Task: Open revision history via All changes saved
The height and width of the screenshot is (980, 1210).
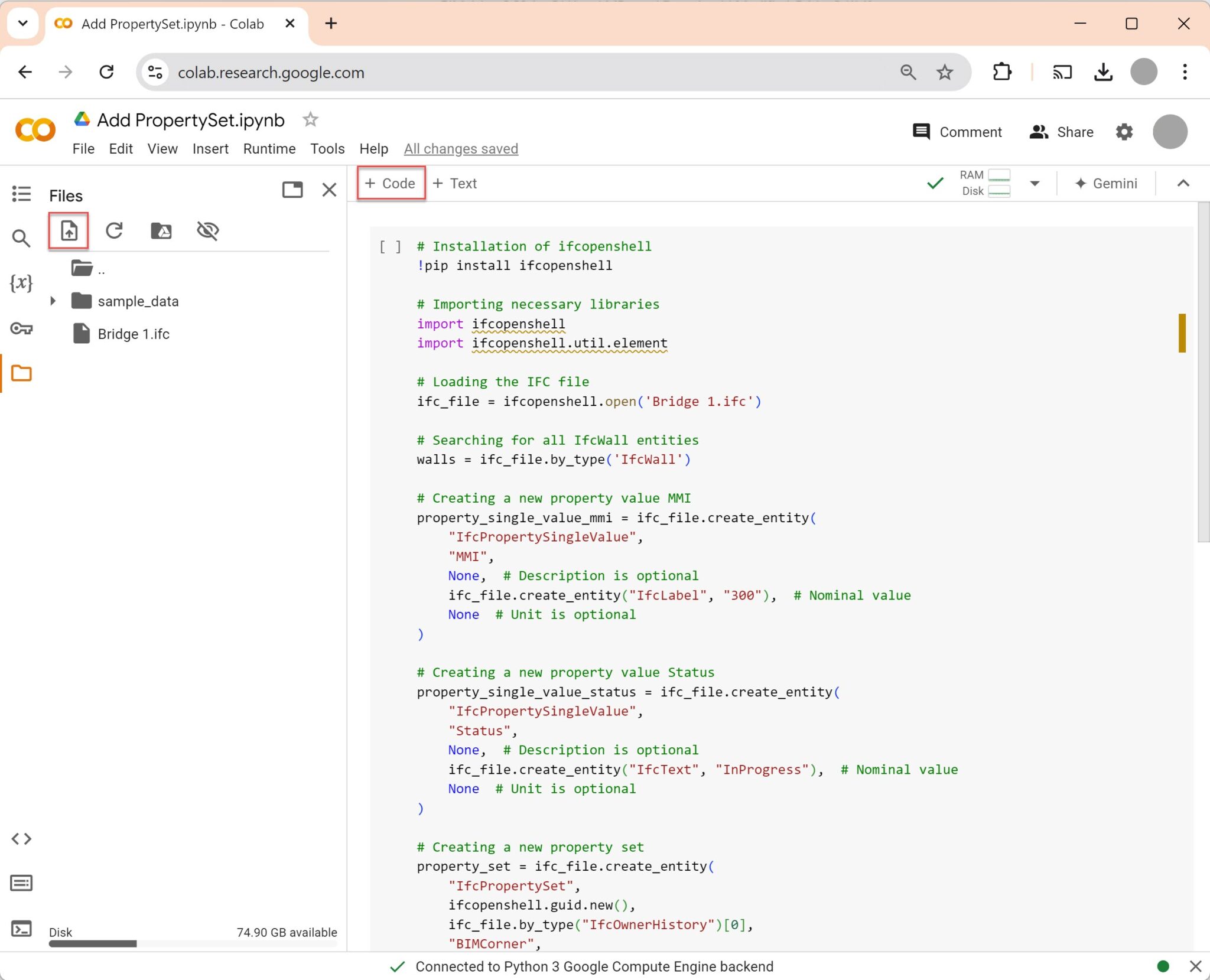Action: click(460, 149)
